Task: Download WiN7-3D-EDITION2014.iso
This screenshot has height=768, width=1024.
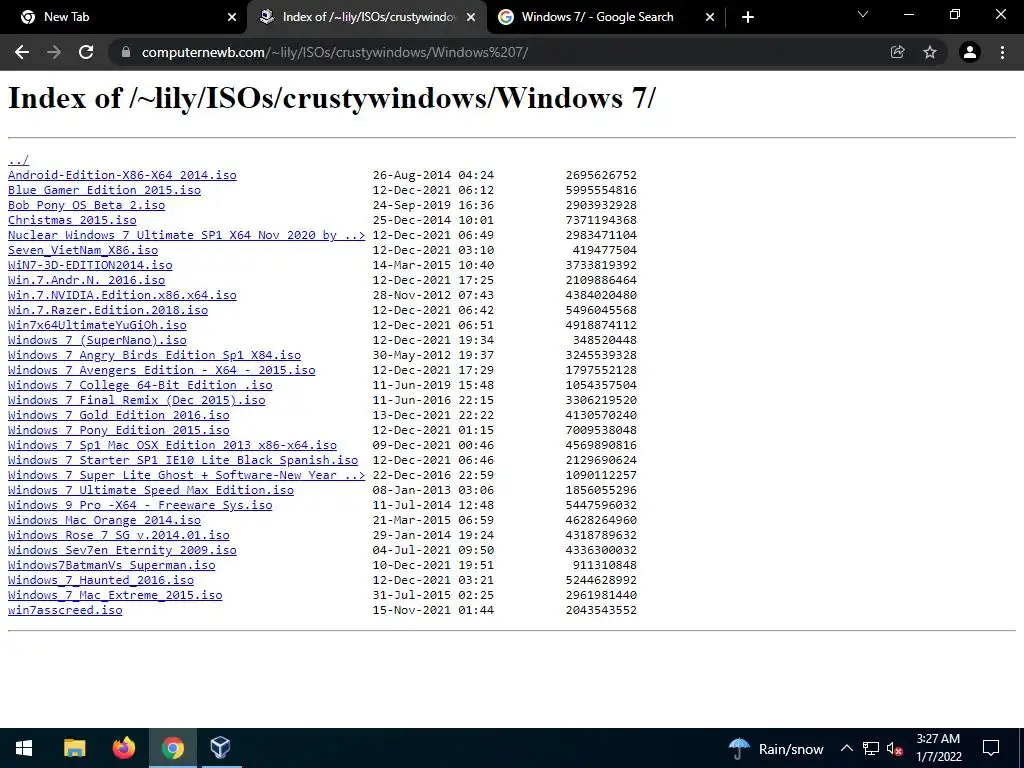Action: click(x=90, y=265)
